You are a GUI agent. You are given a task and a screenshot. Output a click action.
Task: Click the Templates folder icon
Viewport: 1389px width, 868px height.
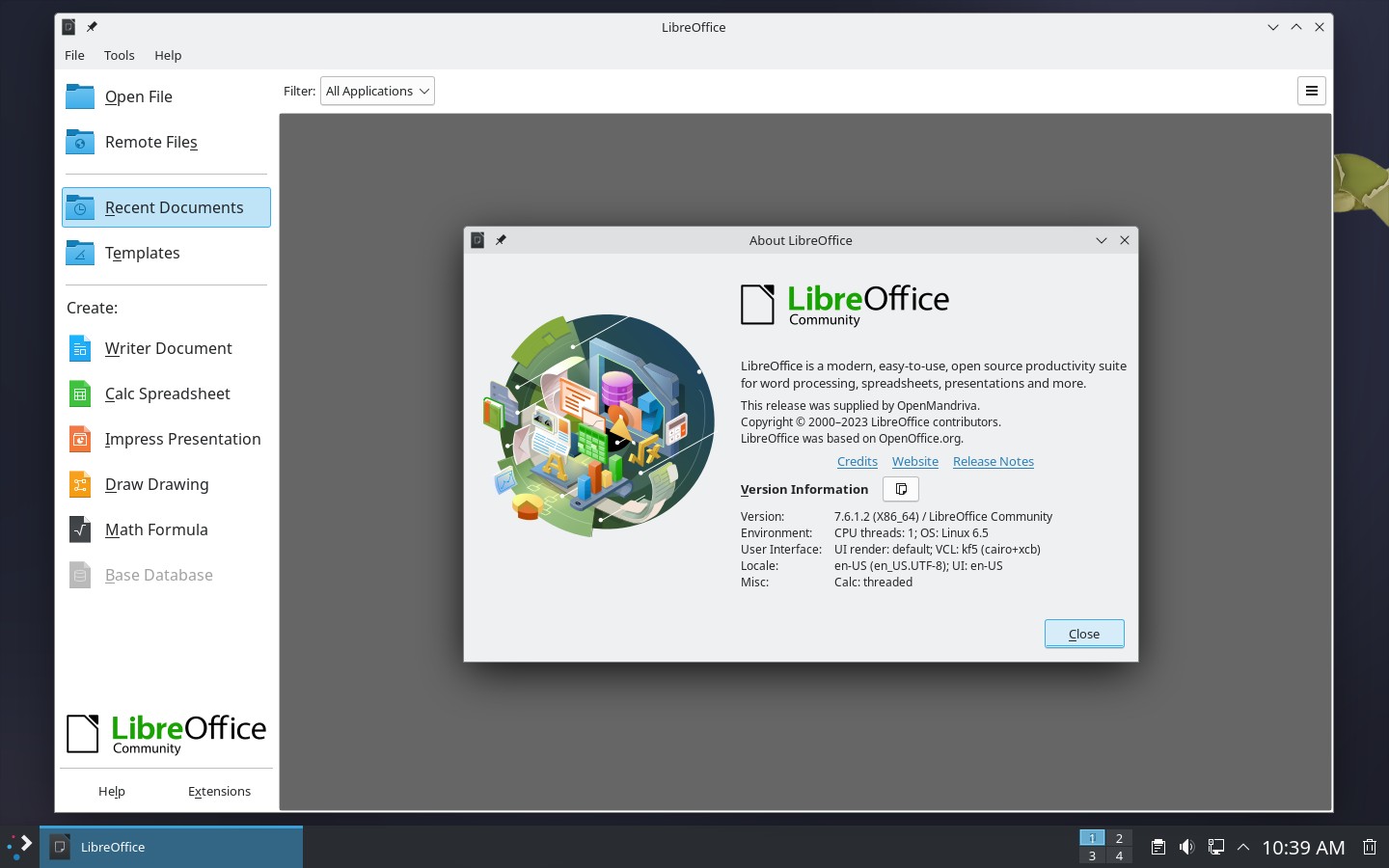pyautogui.click(x=80, y=253)
